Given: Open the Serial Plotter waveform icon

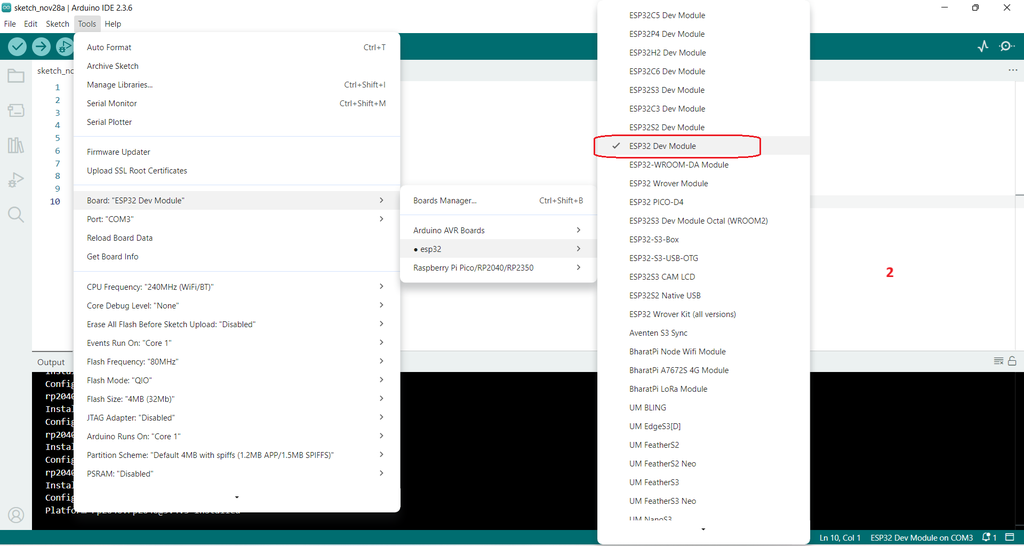Looking at the screenshot, I should [983, 46].
